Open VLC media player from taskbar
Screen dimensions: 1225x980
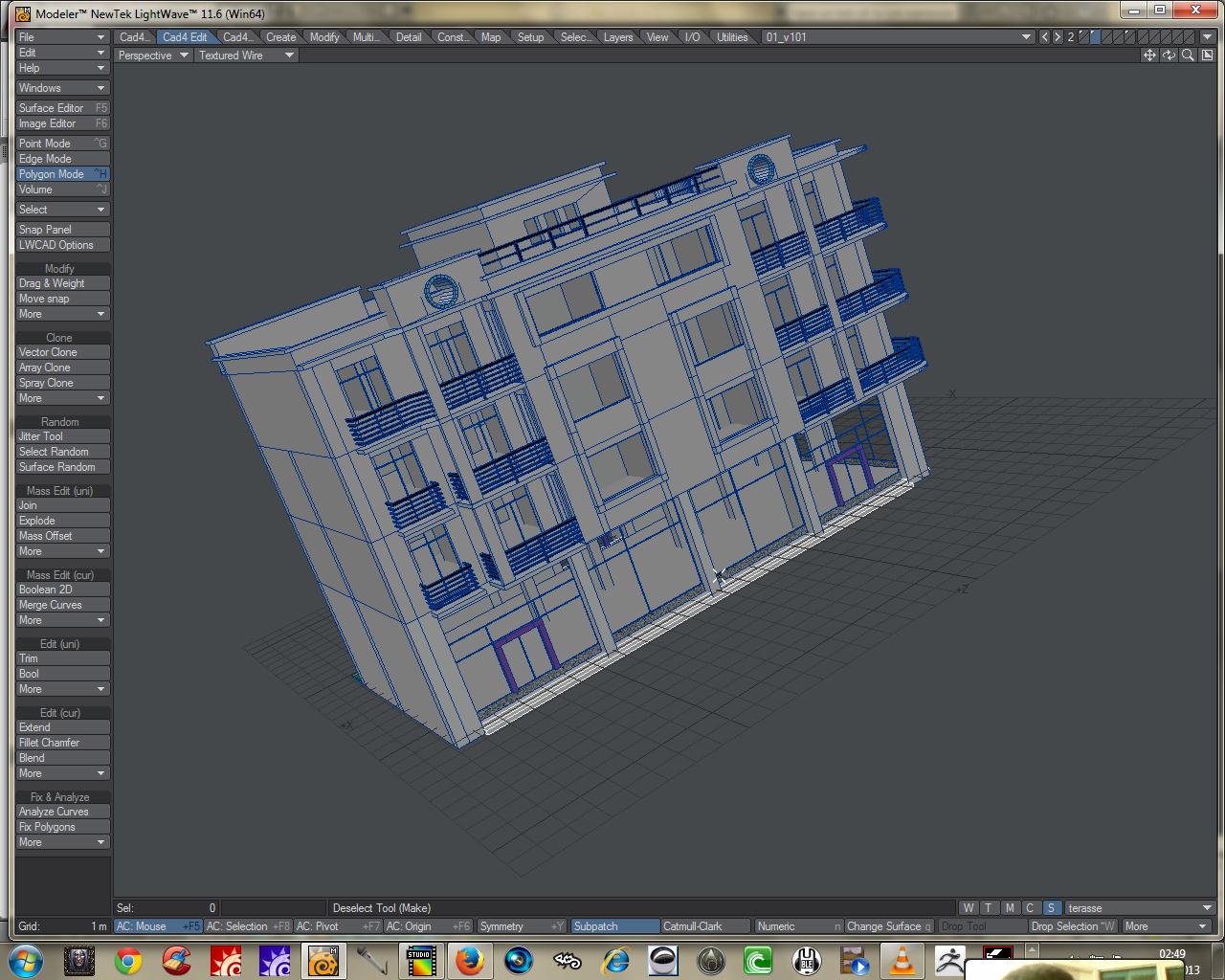coord(902,960)
